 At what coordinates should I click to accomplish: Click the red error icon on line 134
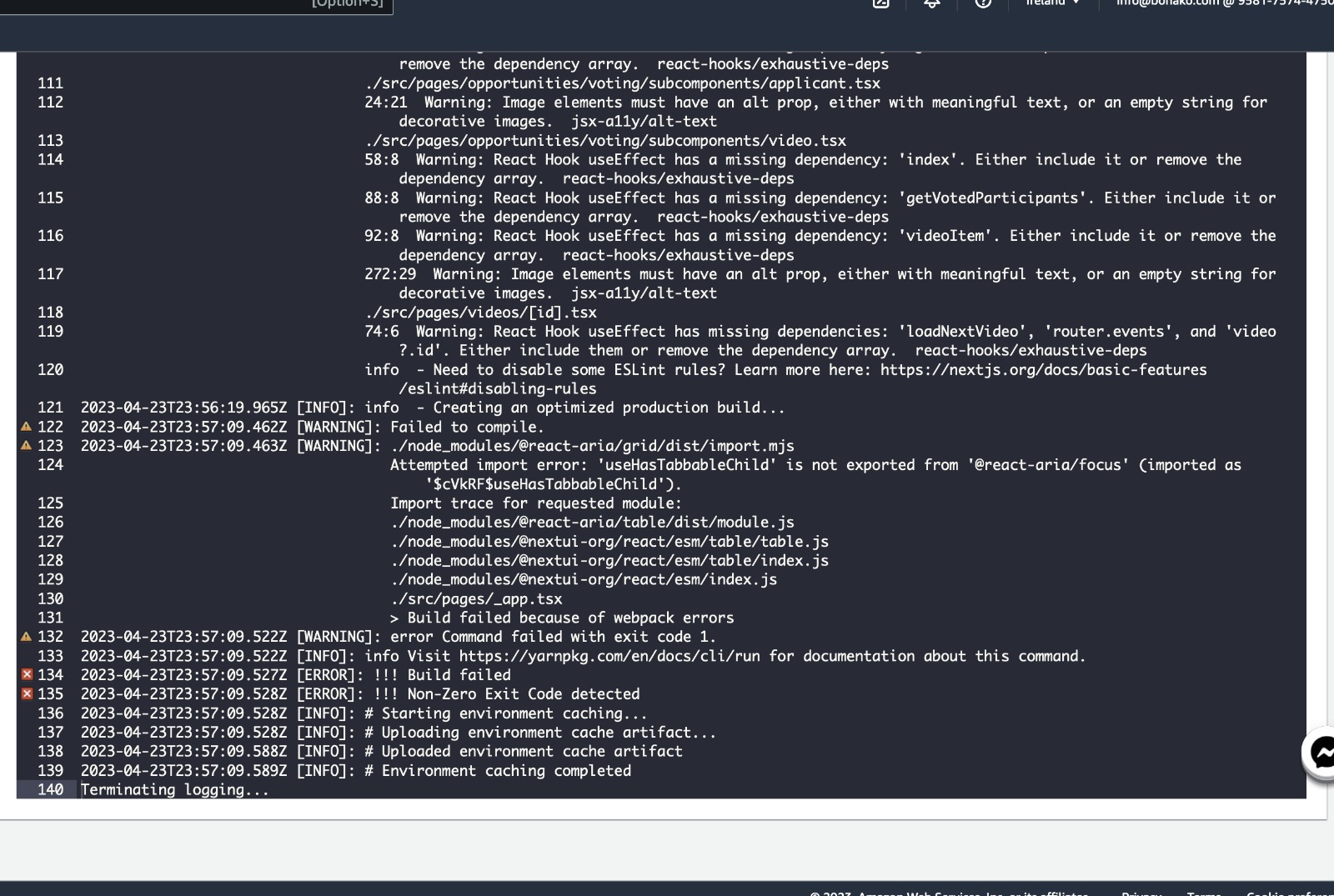click(27, 674)
